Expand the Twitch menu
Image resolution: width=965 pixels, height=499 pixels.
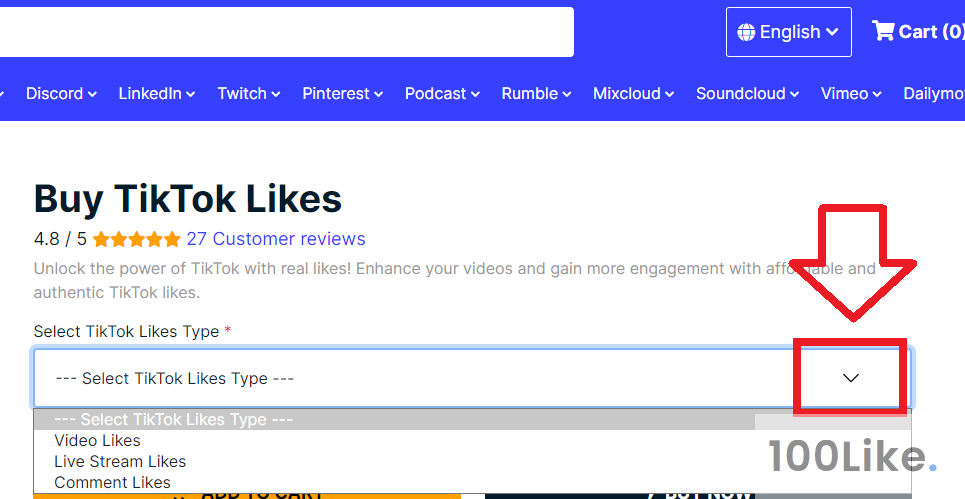pyautogui.click(x=249, y=94)
